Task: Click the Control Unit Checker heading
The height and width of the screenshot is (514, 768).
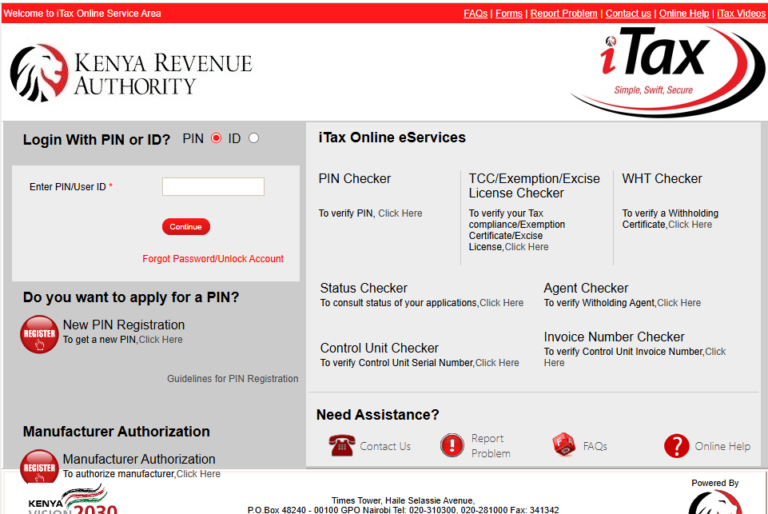Action: point(379,348)
